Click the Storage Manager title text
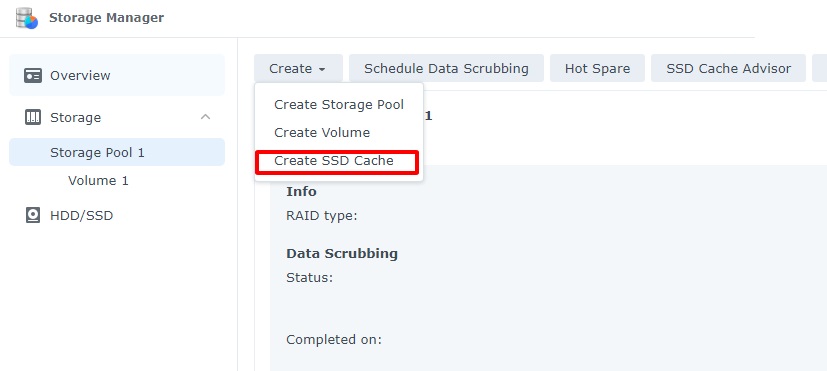Viewport: 827px width, 371px height. pyautogui.click(x=107, y=18)
